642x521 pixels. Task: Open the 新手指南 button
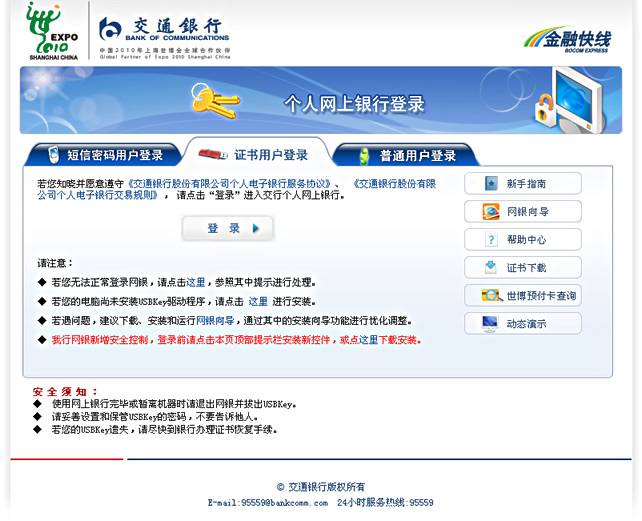click(523, 183)
